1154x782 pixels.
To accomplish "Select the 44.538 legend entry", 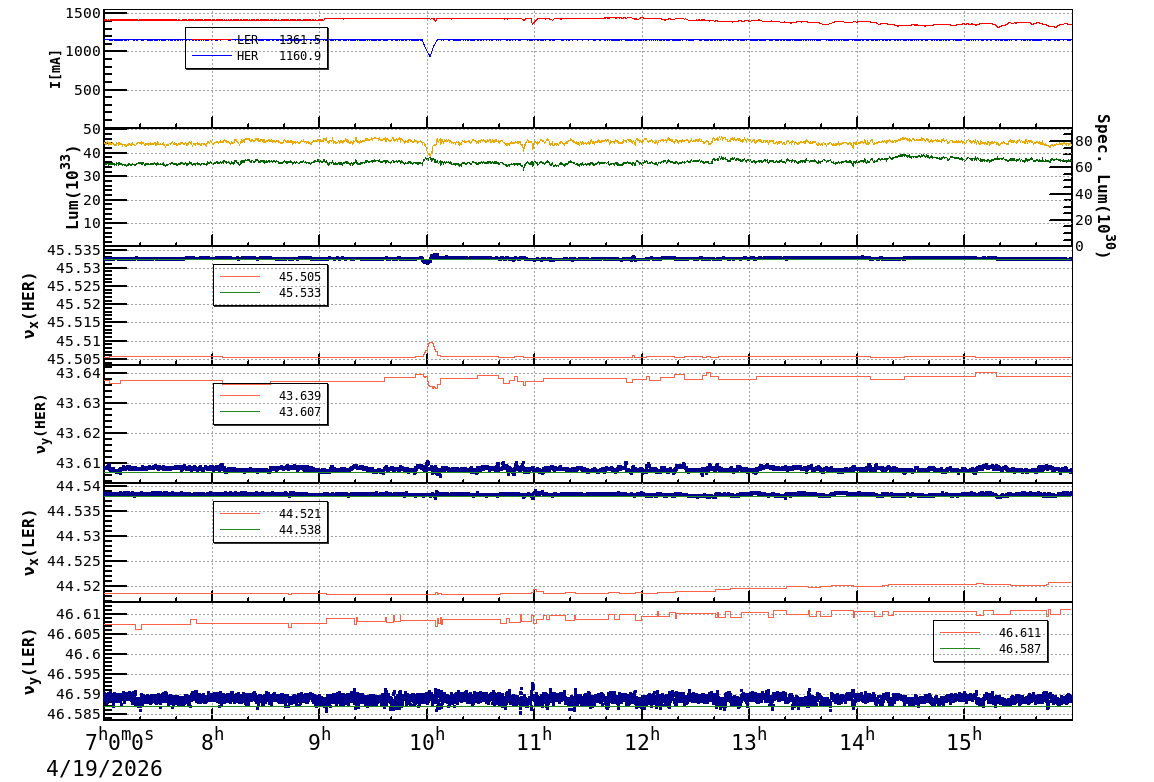I will (270, 530).
